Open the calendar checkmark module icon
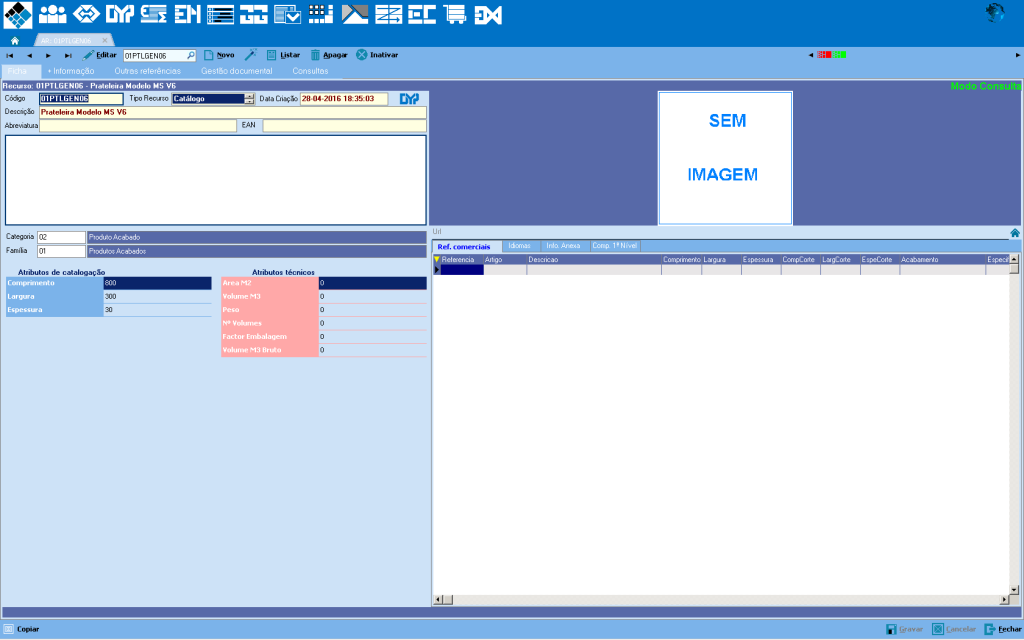The height and width of the screenshot is (640, 1024). [x=287, y=15]
